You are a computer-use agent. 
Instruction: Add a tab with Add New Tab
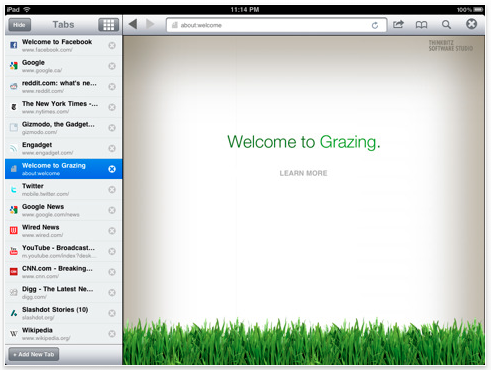(x=34, y=354)
